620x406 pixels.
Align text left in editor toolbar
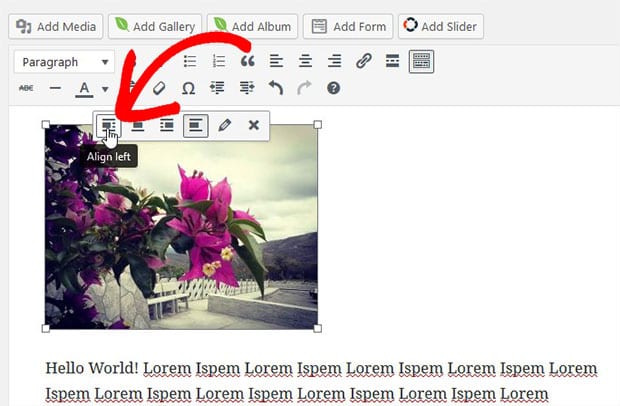point(276,61)
